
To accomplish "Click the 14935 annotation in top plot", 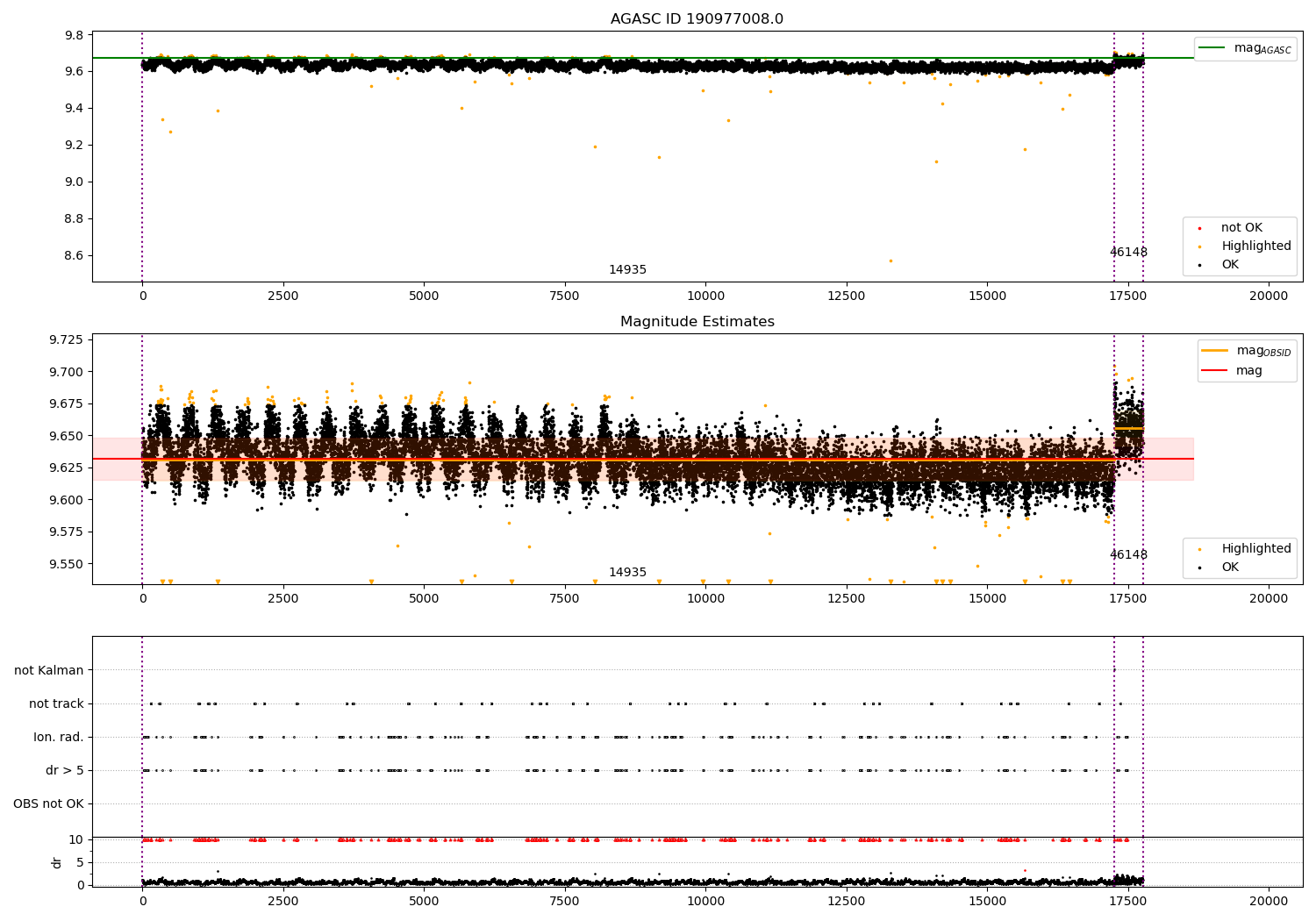I will point(627,270).
